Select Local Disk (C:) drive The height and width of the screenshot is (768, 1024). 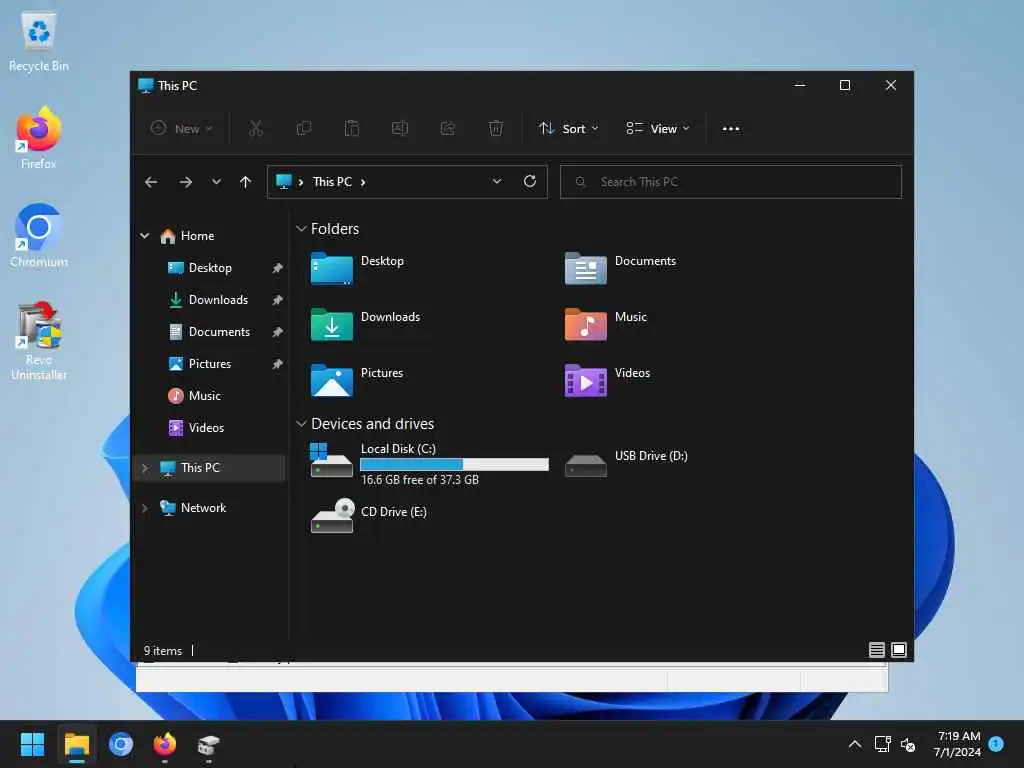point(429,464)
